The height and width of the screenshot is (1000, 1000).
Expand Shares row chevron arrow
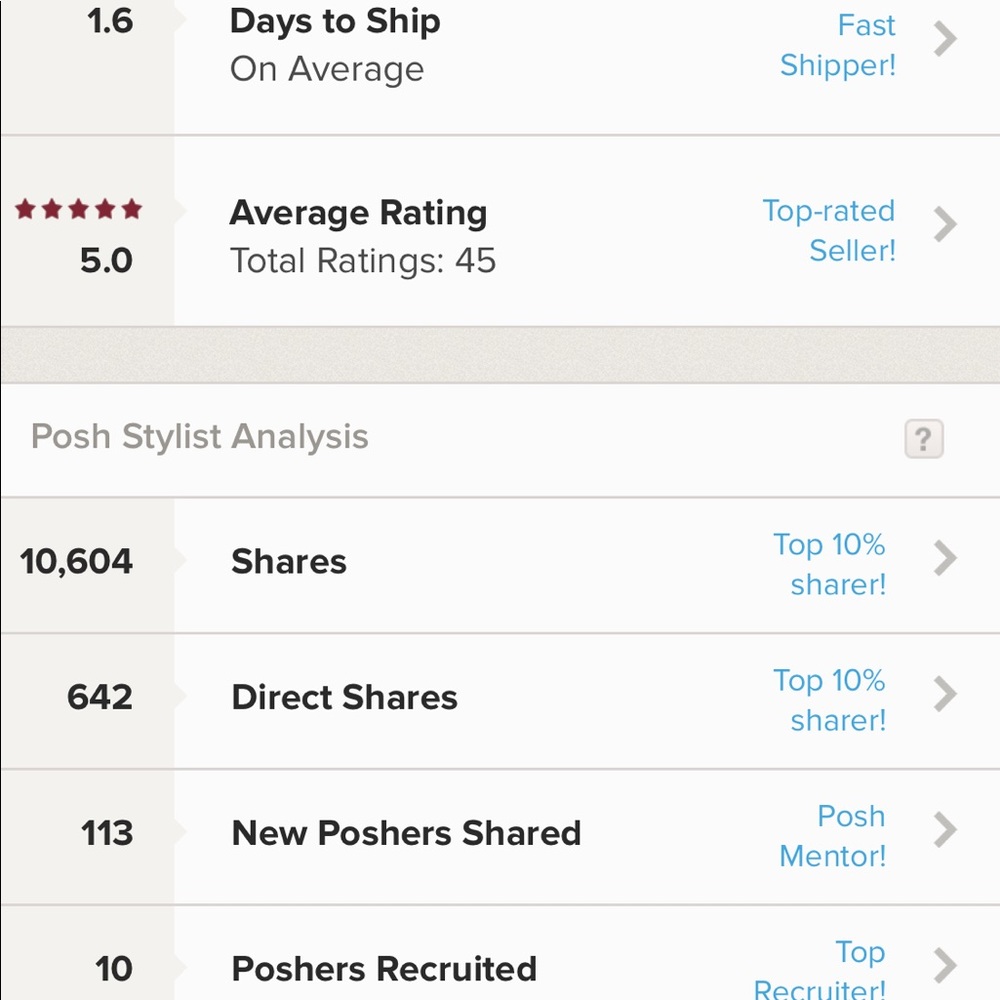pyautogui.click(x=945, y=558)
